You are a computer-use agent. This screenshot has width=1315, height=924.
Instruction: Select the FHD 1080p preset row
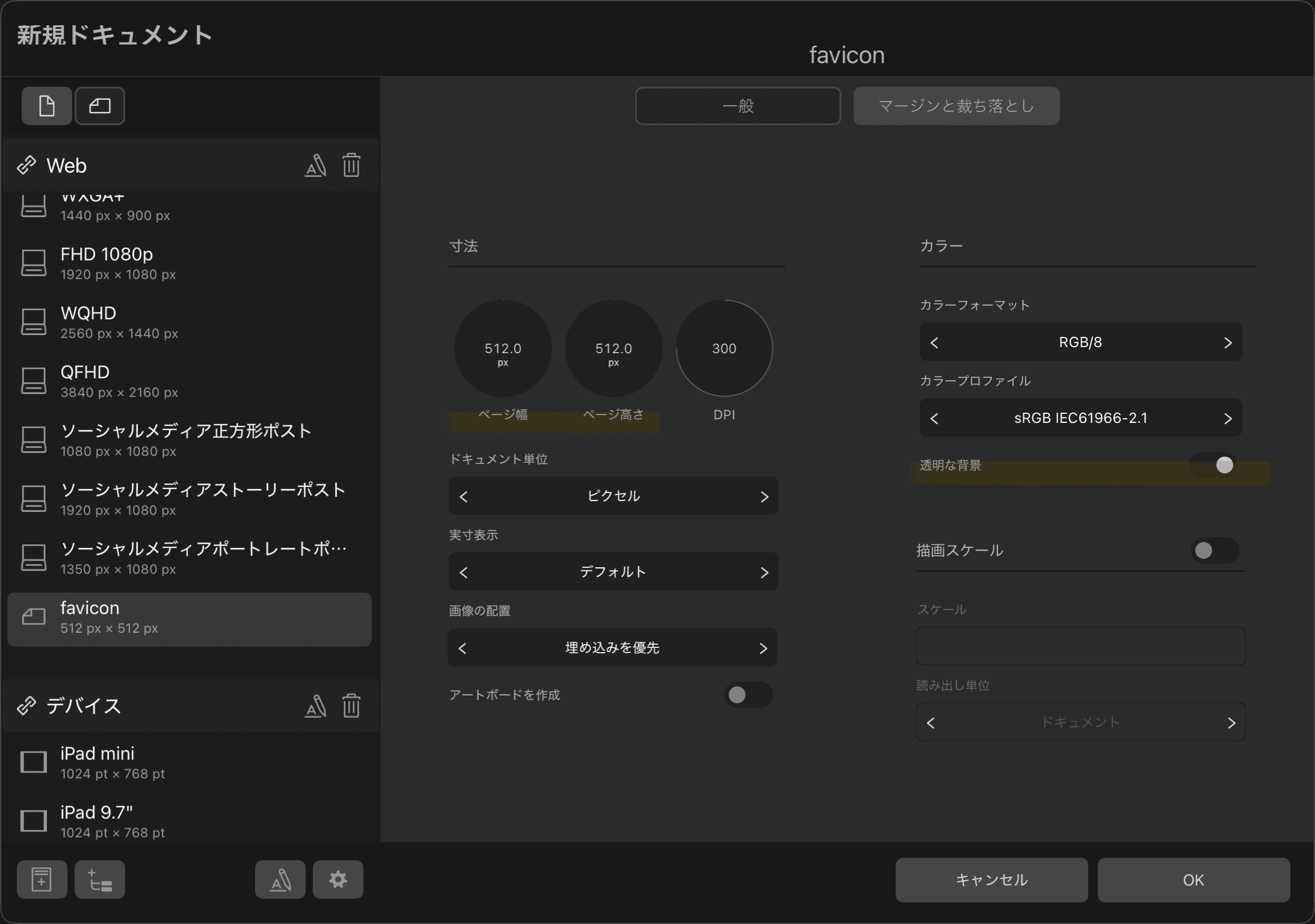tap(189, 263)
